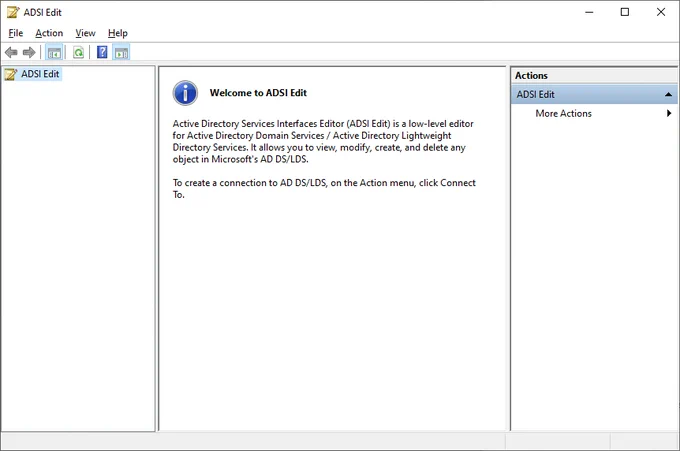The width and height of the screenshot is (680, 451).
Task: Toggle the Show/Hide Action Pane icon
Action: (x=121, y=53)
